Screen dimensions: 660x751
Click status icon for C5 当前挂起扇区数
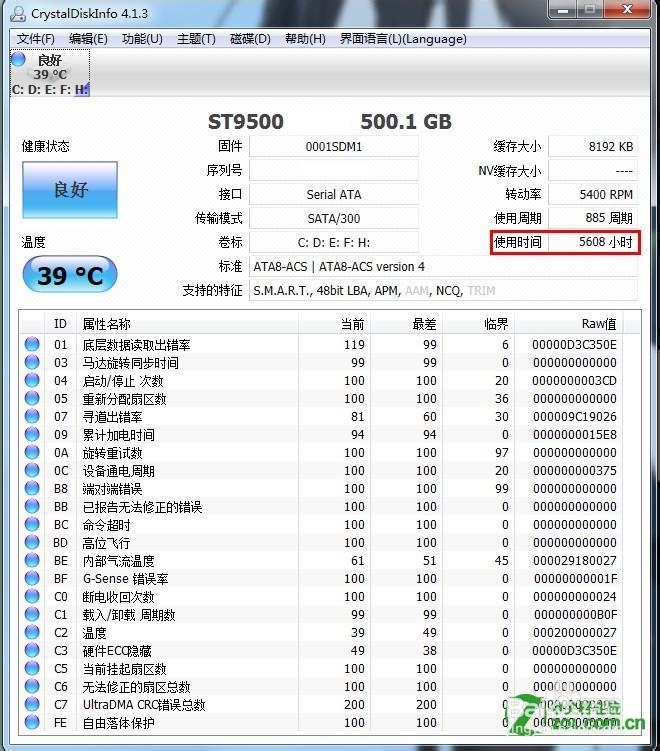32,668
